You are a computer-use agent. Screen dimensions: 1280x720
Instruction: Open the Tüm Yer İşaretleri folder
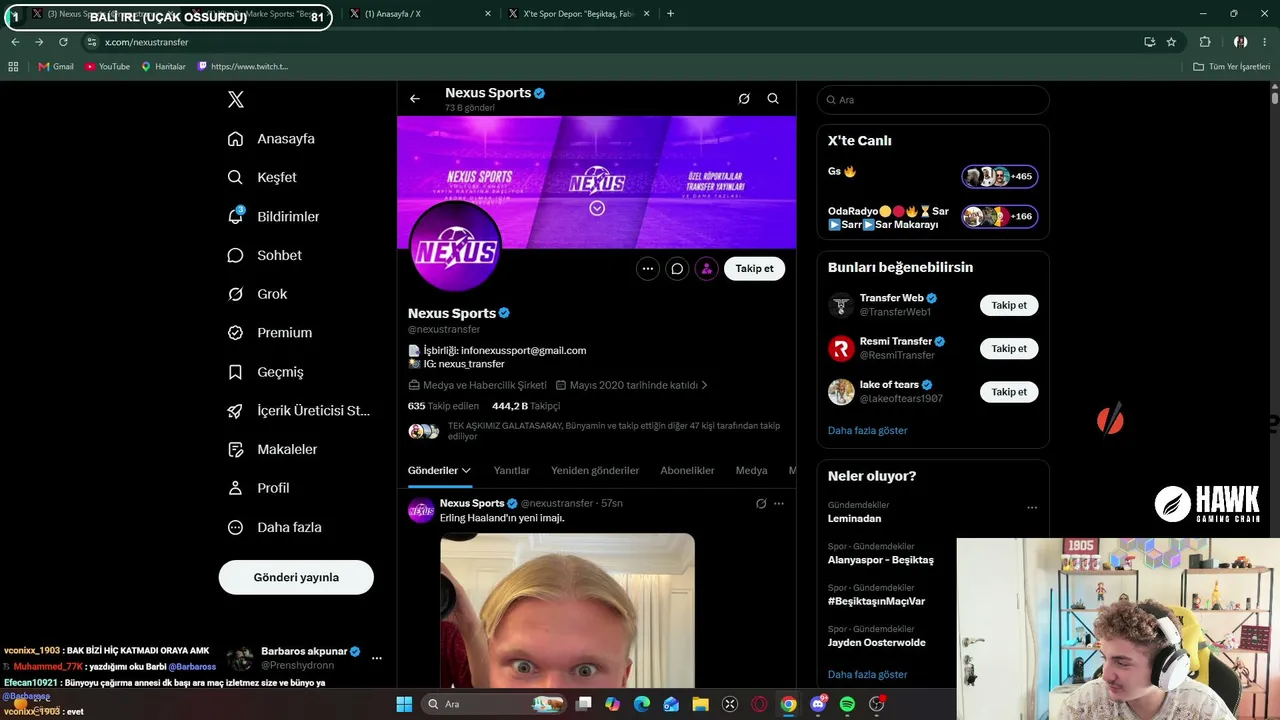[1232, 67]
